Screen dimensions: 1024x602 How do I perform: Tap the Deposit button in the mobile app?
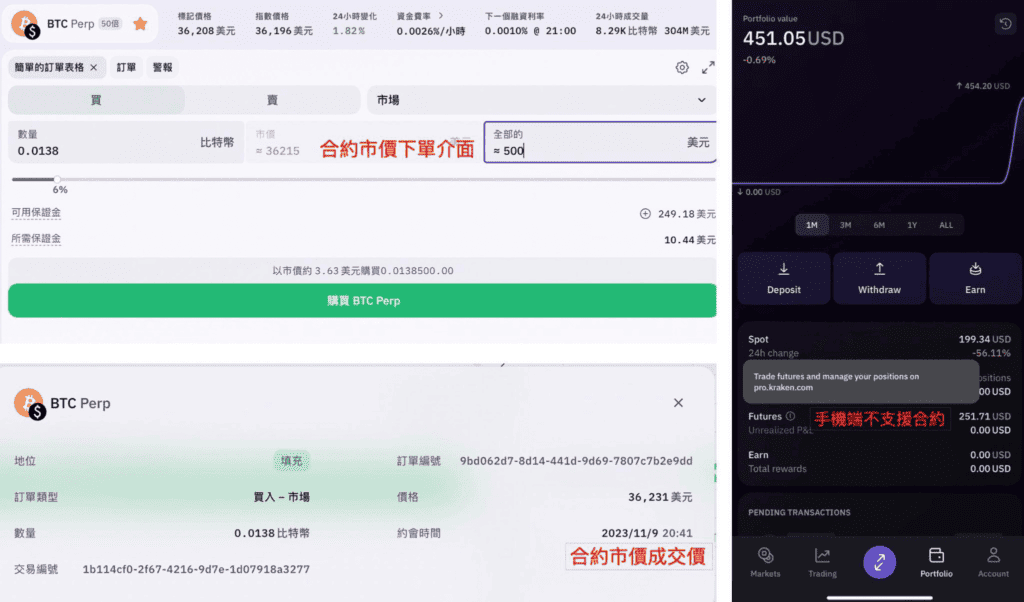click(784, 278)
